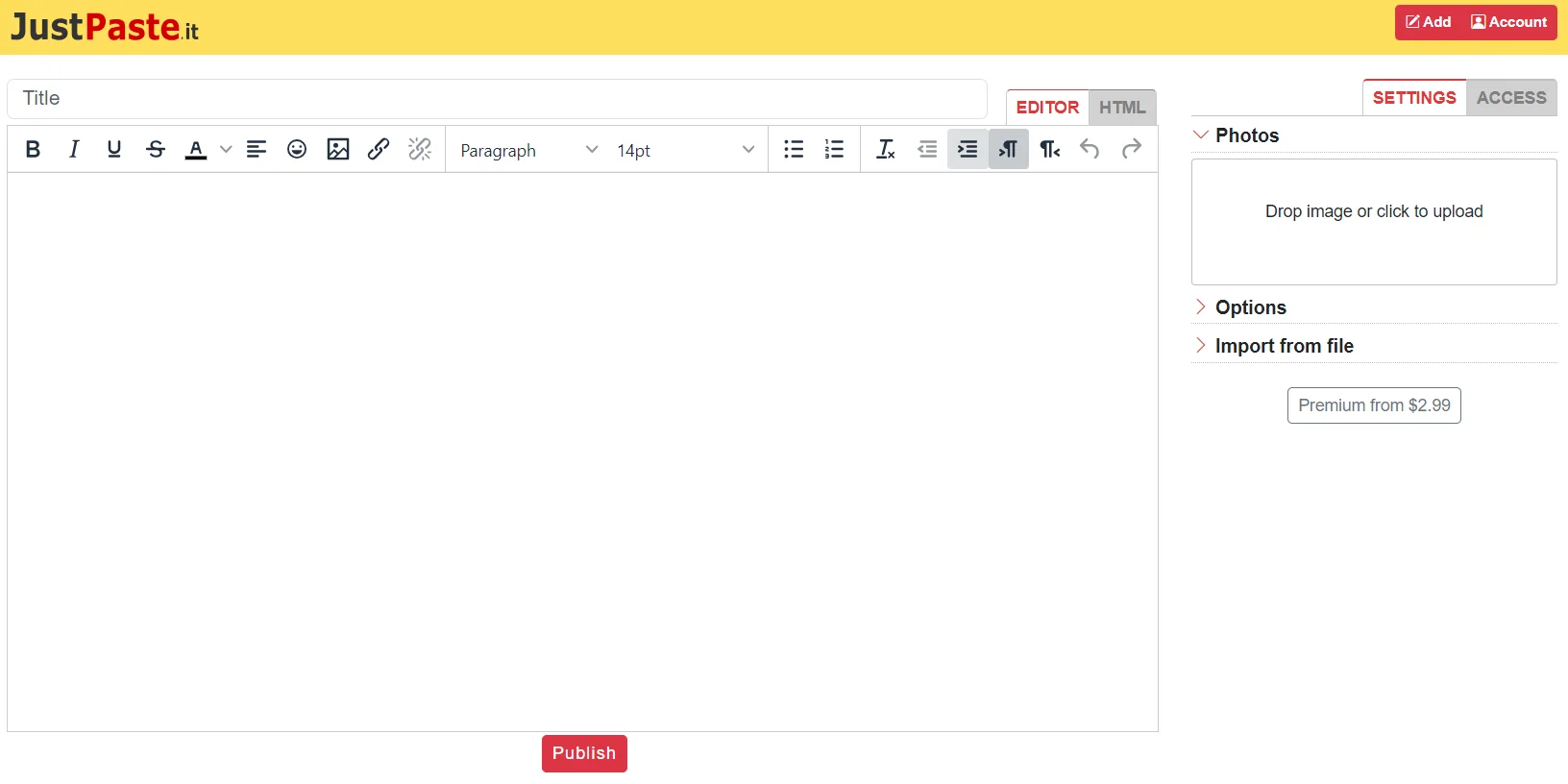
Task: Insert a numbered list
Action: pyautogui.click(x=834, y=149)
